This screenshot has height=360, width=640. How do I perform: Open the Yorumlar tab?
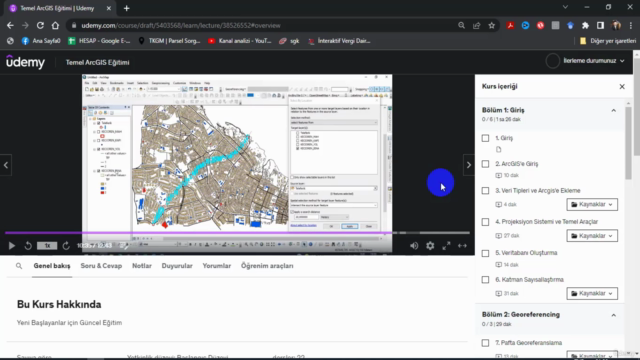click(217, 266)
